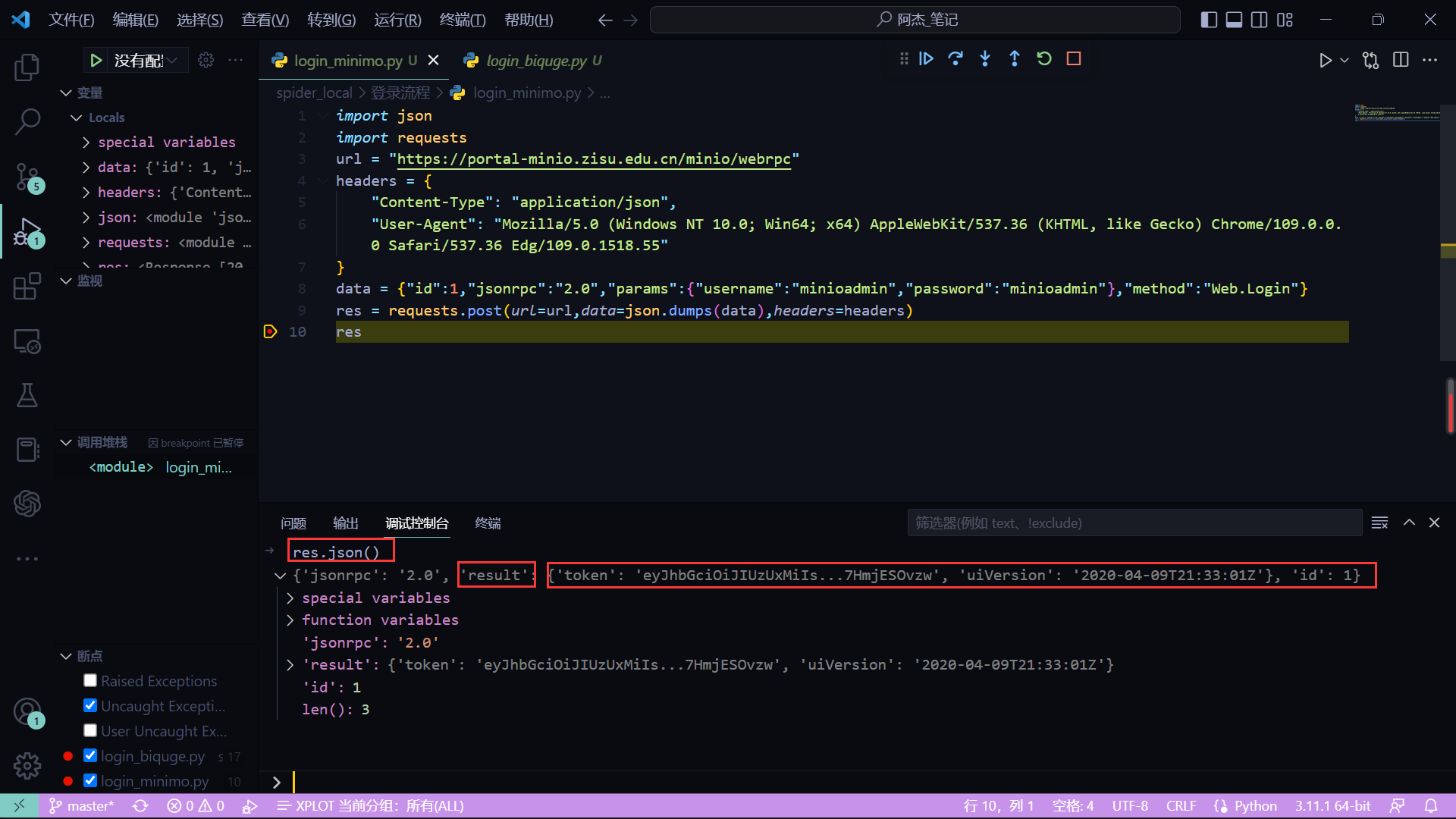This screenshot has width=1456, height=819.
Task: Click the debug console filter field
Action: click(1134, 522)
